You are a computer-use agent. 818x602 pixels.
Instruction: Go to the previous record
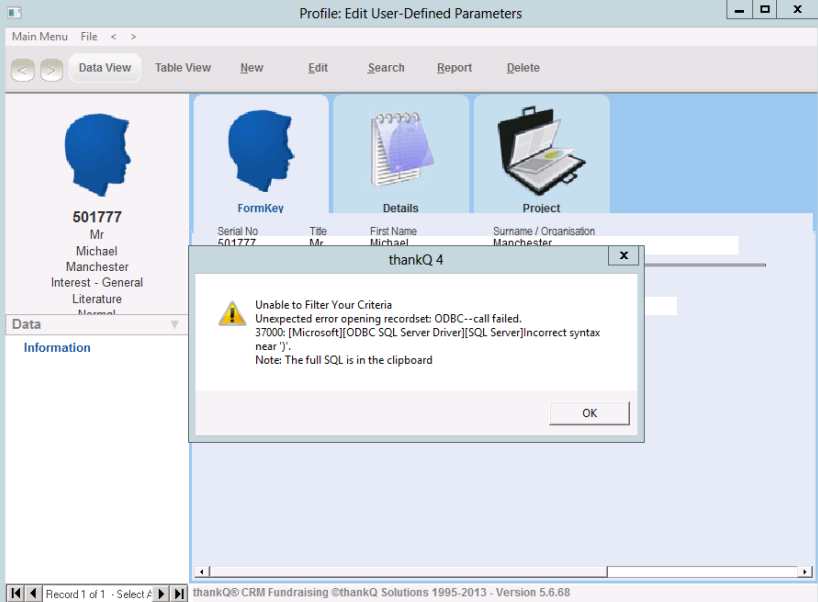[33, 594]
